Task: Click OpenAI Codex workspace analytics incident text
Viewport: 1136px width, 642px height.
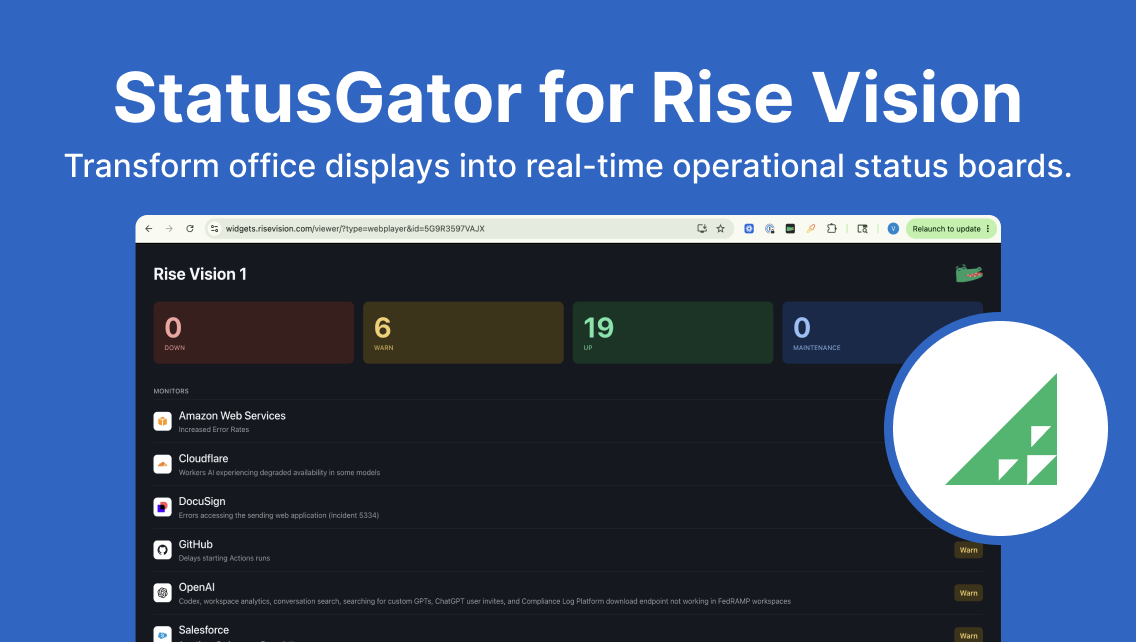Action: point(485,601)
